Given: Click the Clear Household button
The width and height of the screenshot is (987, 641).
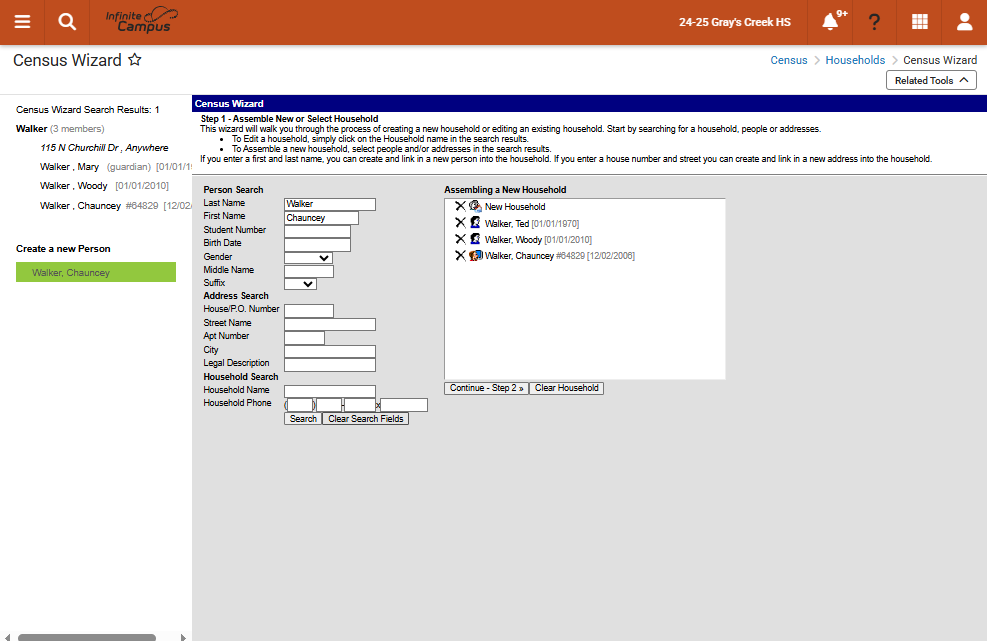Looking at the screenshot, I should tap(567, 388).
